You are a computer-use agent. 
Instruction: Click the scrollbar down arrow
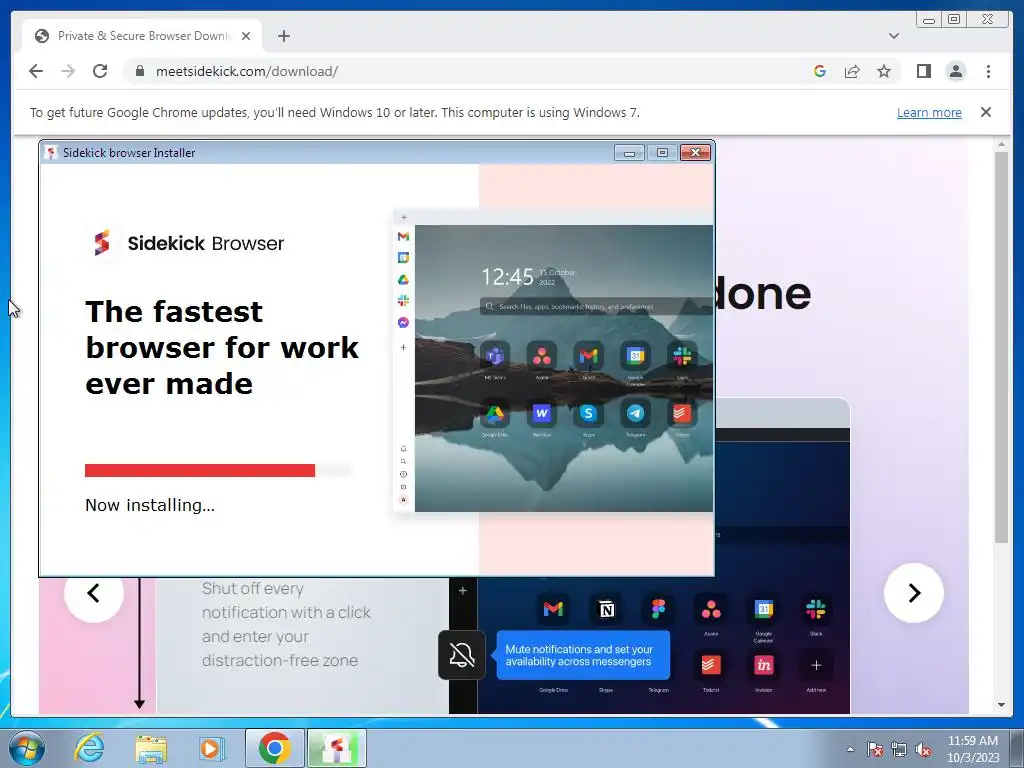[x=1001, y=705]
